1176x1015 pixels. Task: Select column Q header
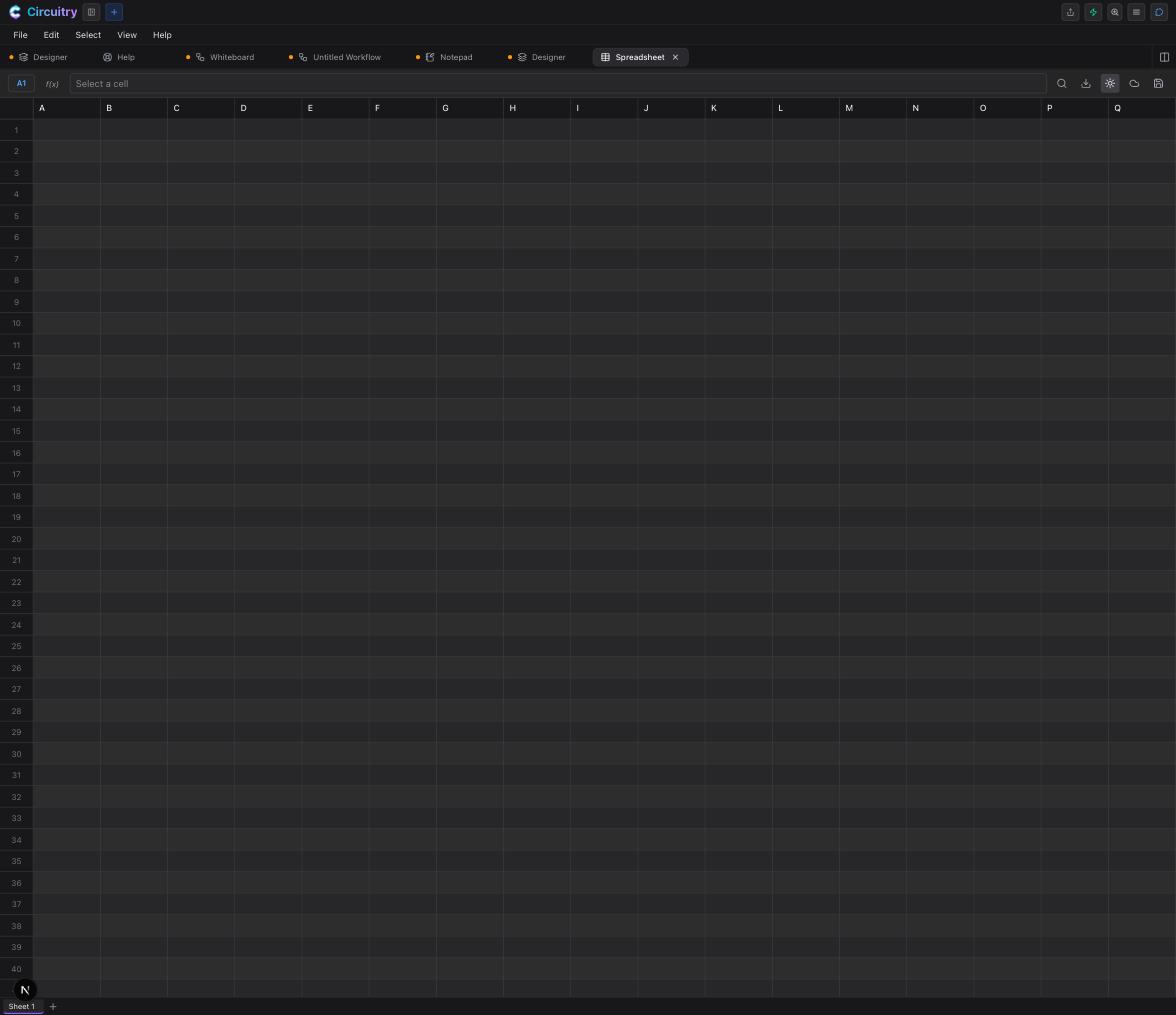coord(1142,108)
